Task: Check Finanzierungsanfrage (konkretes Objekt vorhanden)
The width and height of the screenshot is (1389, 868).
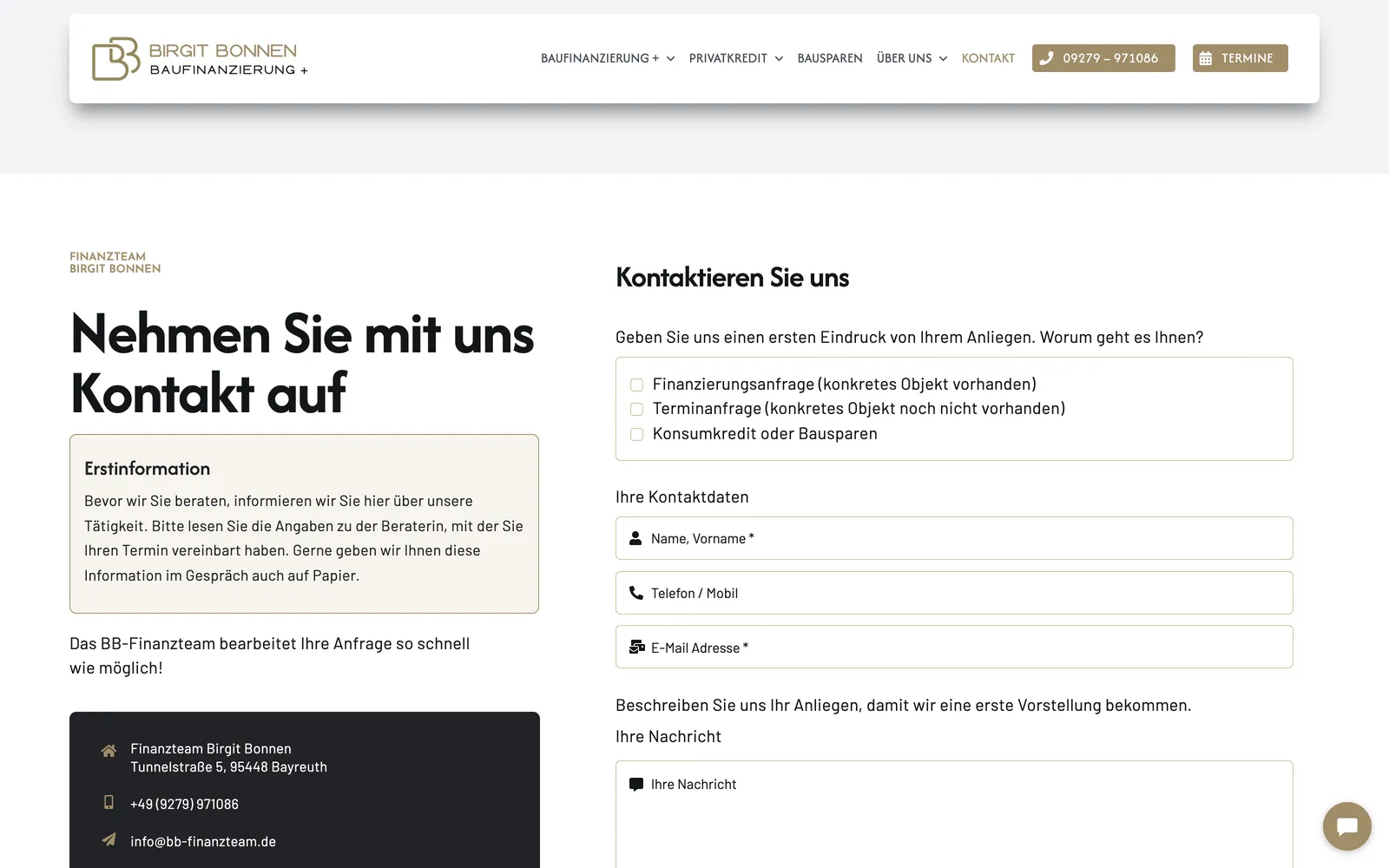Action: coord(636,385)
